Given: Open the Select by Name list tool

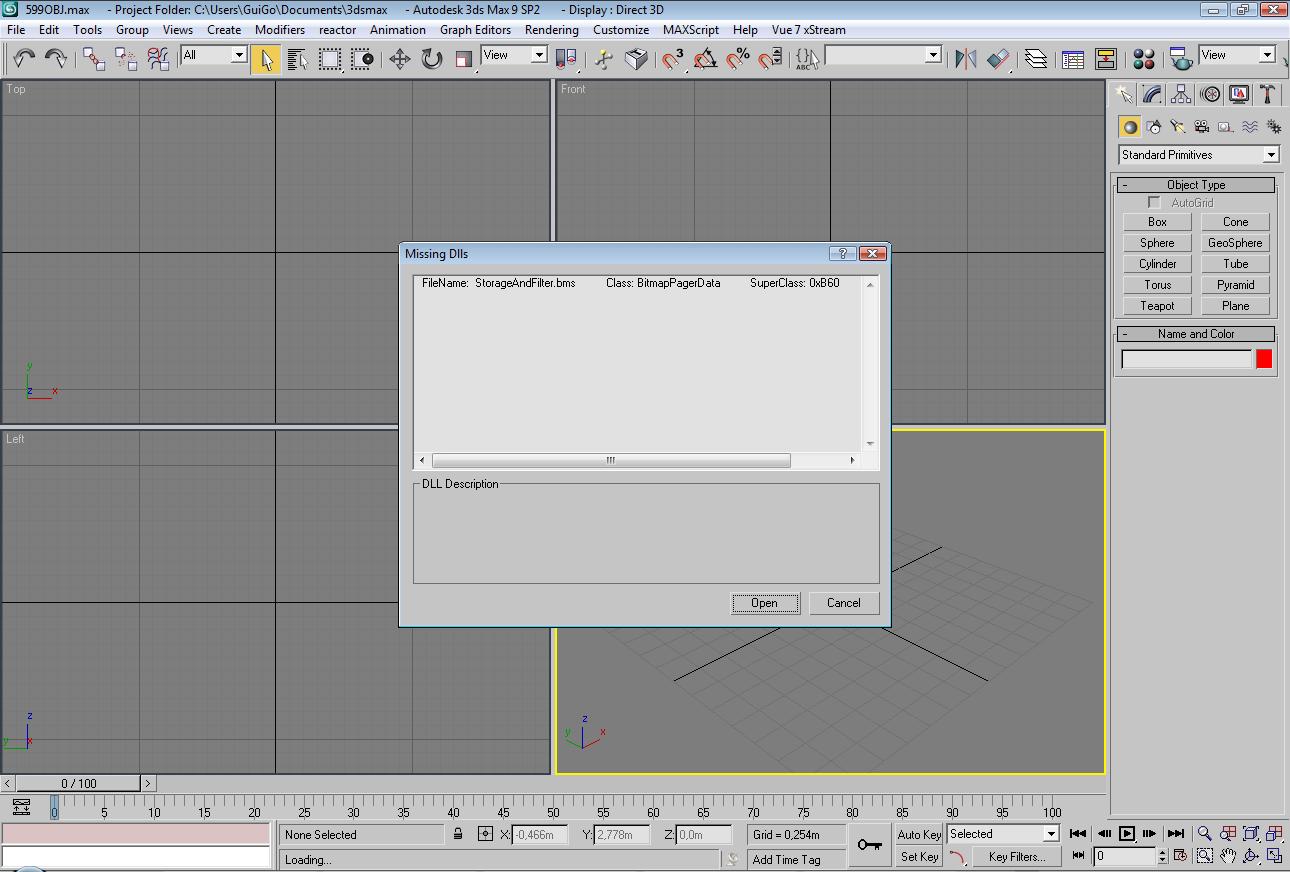Looking at the screenshot, I should click(298, 59).
